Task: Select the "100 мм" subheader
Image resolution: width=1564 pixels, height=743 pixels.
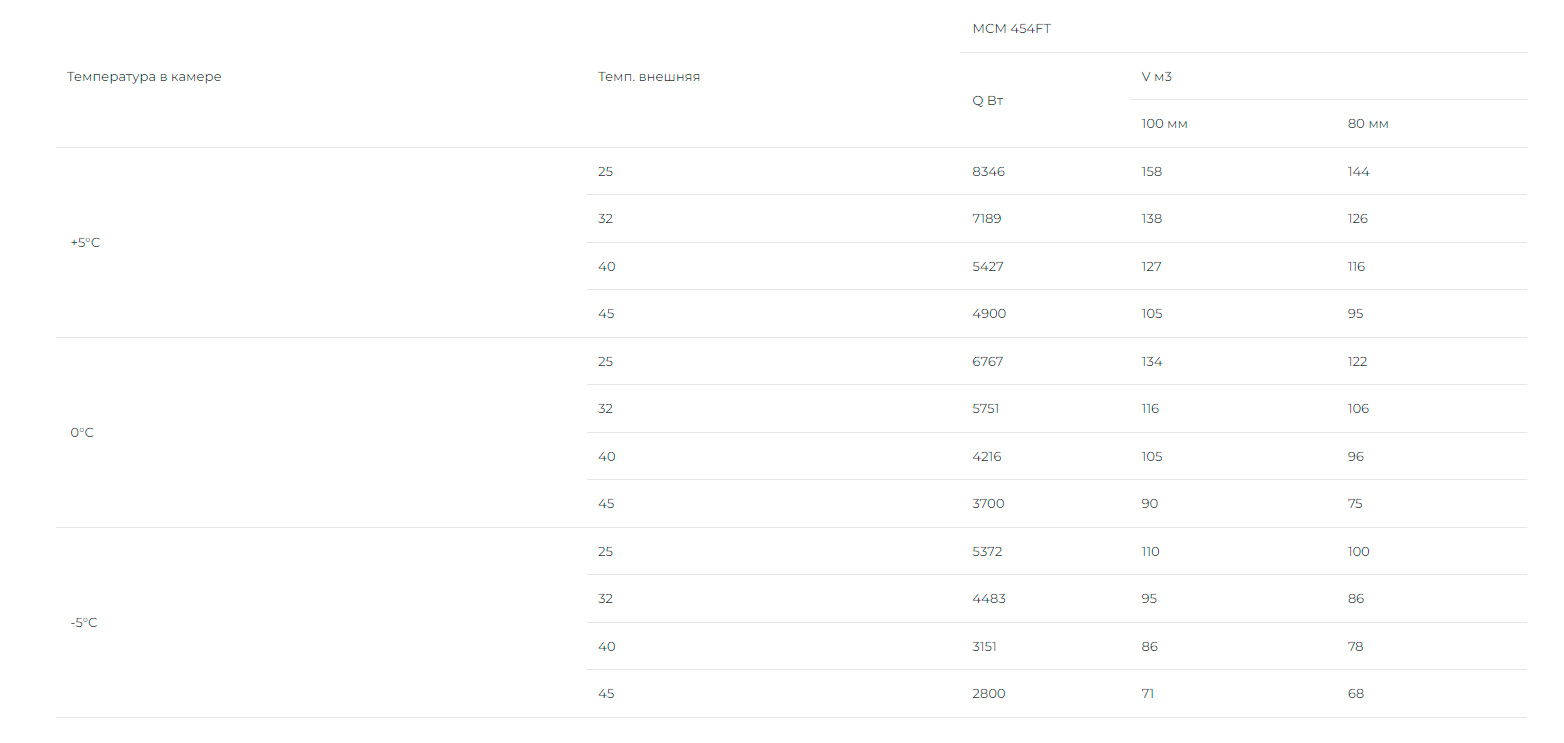Action: click(x=1164, y=124)
